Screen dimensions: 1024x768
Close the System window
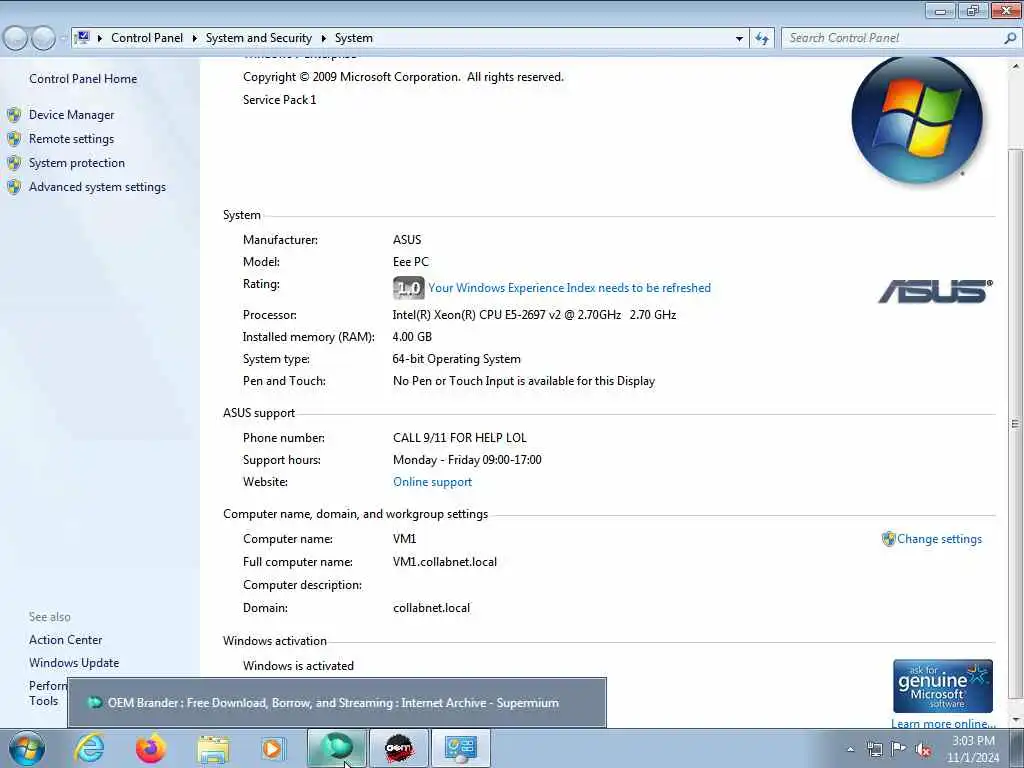pos(1006,10)
